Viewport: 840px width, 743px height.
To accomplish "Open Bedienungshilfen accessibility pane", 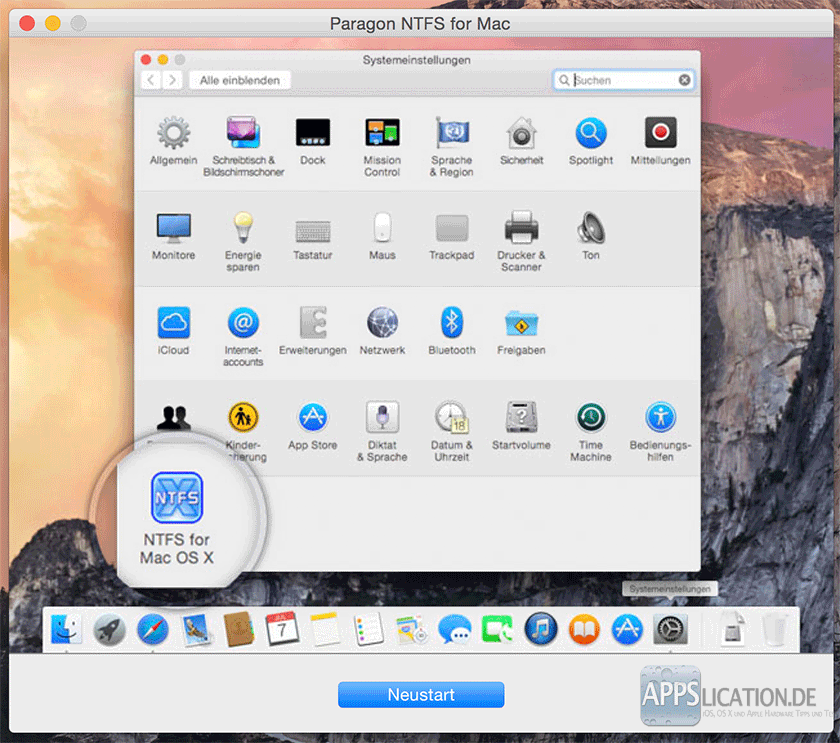I will point(661,431).
